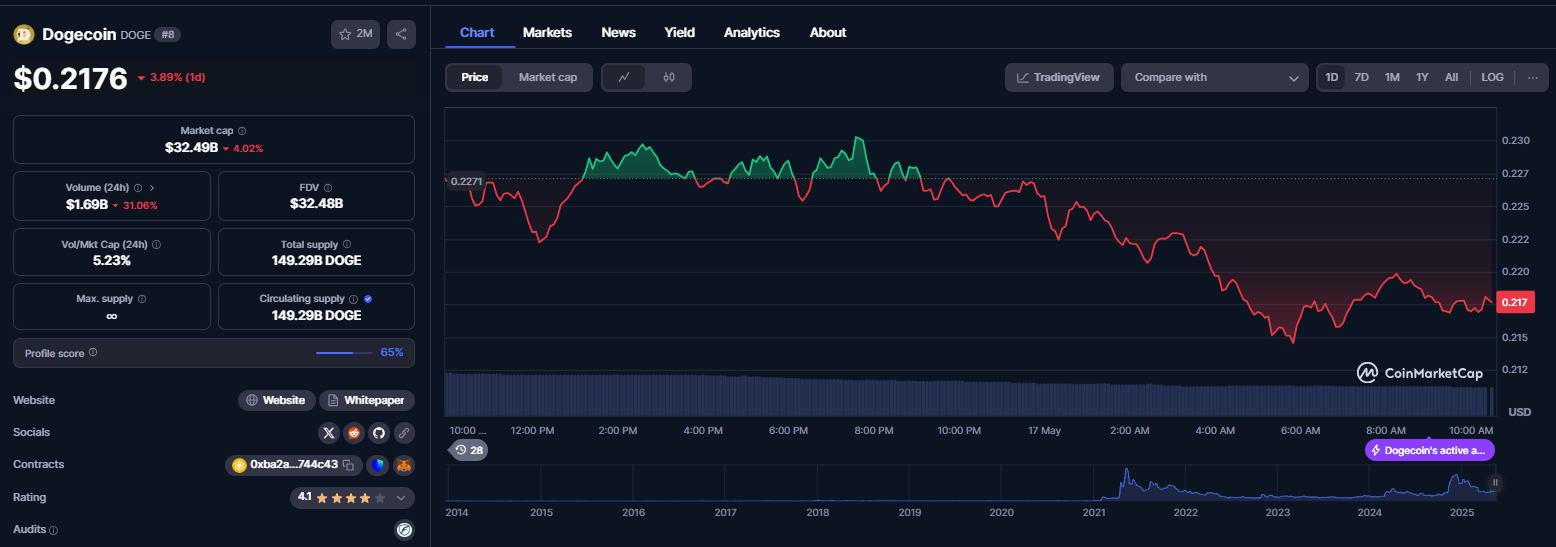Viewport: 1556px width, 547px height.
Task: Open the Compare with dropdown
Action: tap(1215, 77)
